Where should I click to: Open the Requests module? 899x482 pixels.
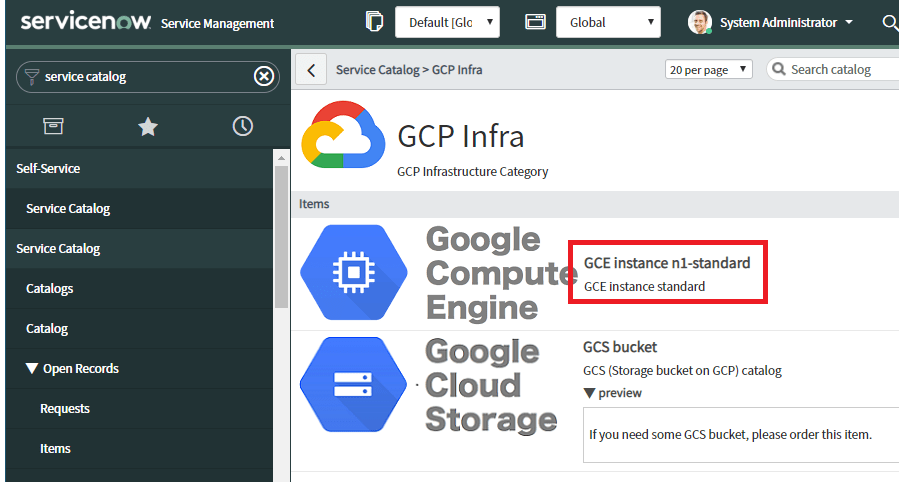139,409
